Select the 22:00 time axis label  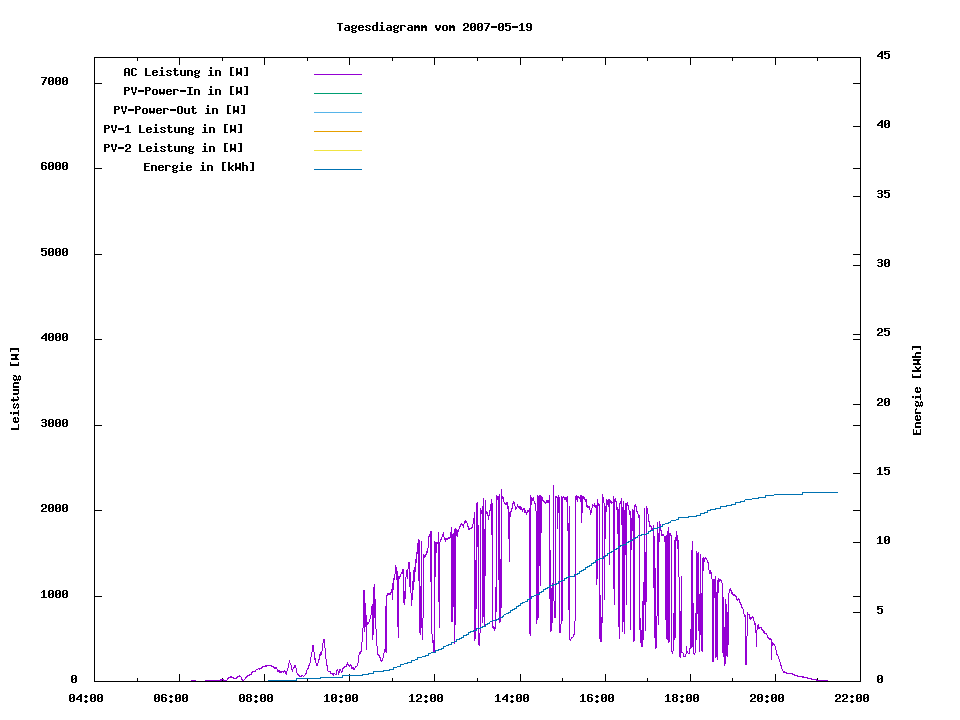coord(852,698)
